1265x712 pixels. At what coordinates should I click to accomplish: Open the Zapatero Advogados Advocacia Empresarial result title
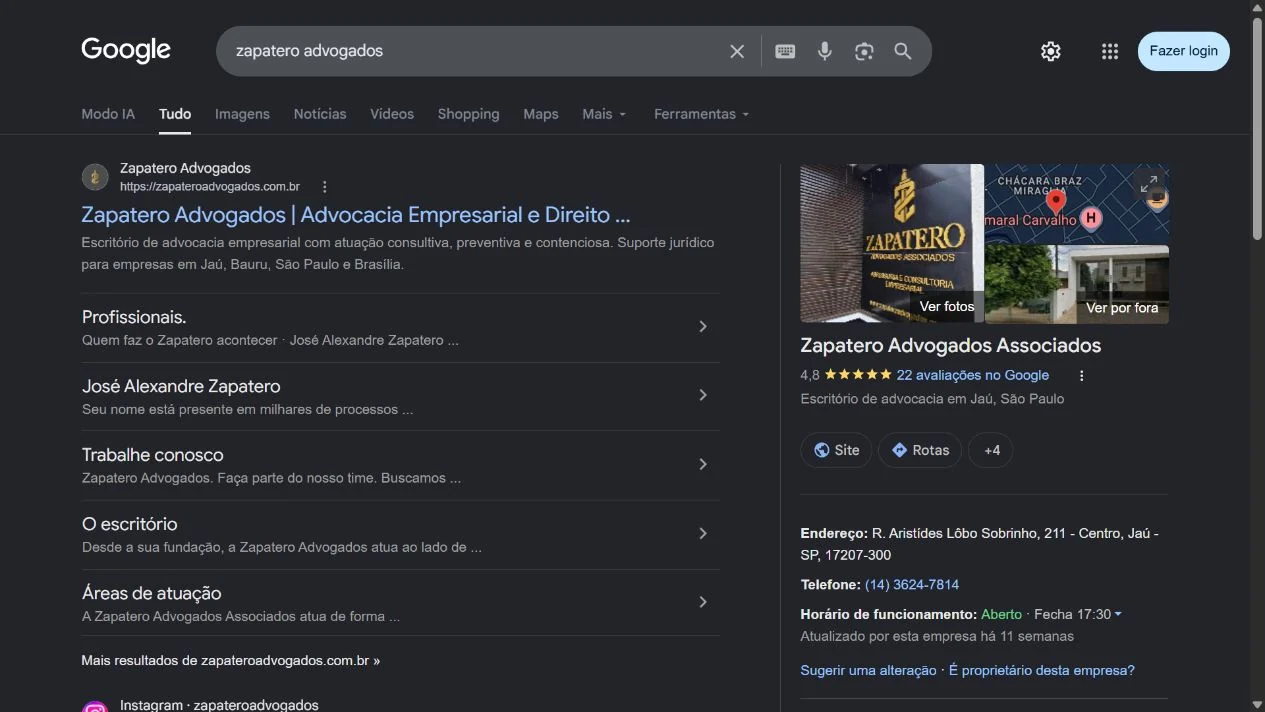(355, 215)
